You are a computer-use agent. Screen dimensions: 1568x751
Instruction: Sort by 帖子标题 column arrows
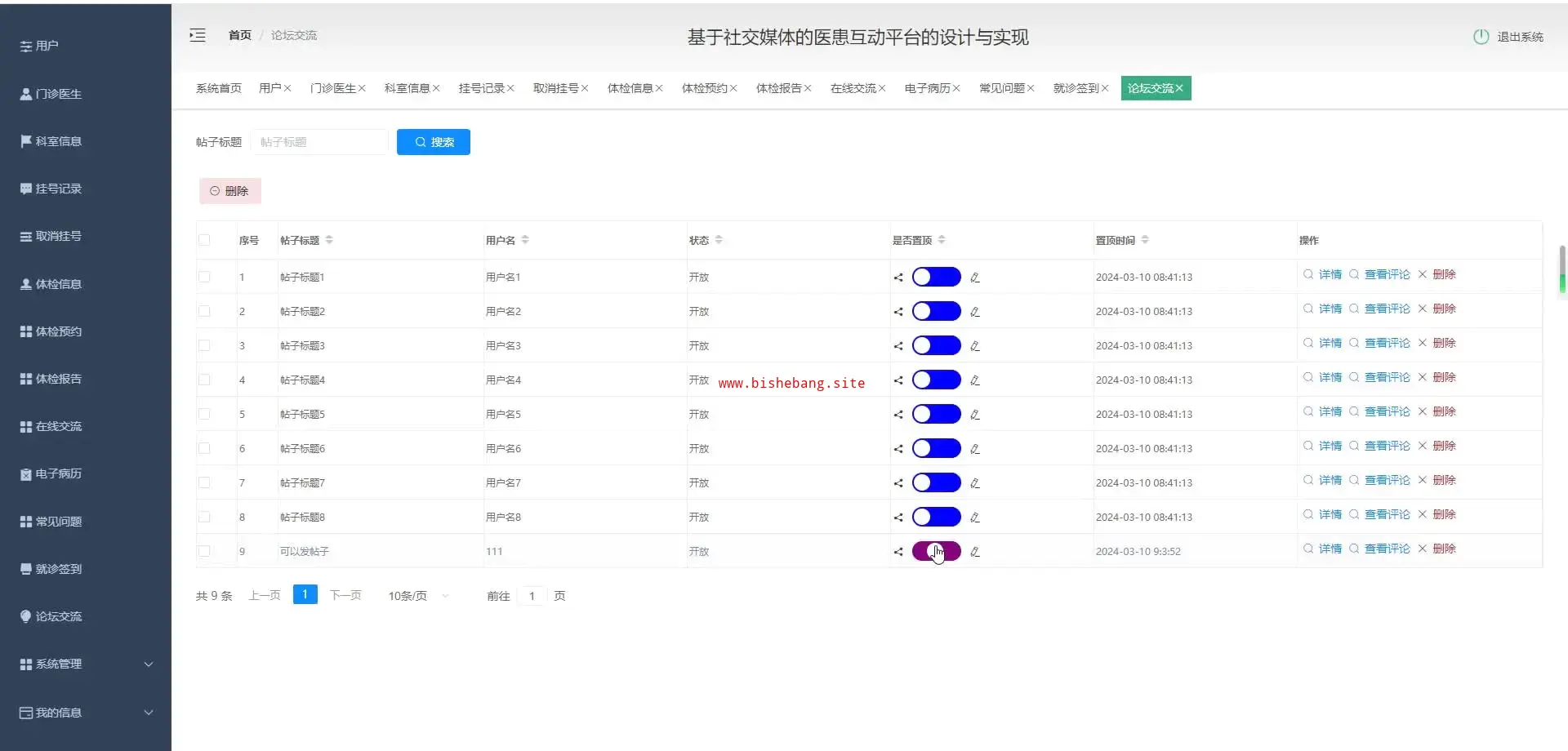(x=329, y=240)
